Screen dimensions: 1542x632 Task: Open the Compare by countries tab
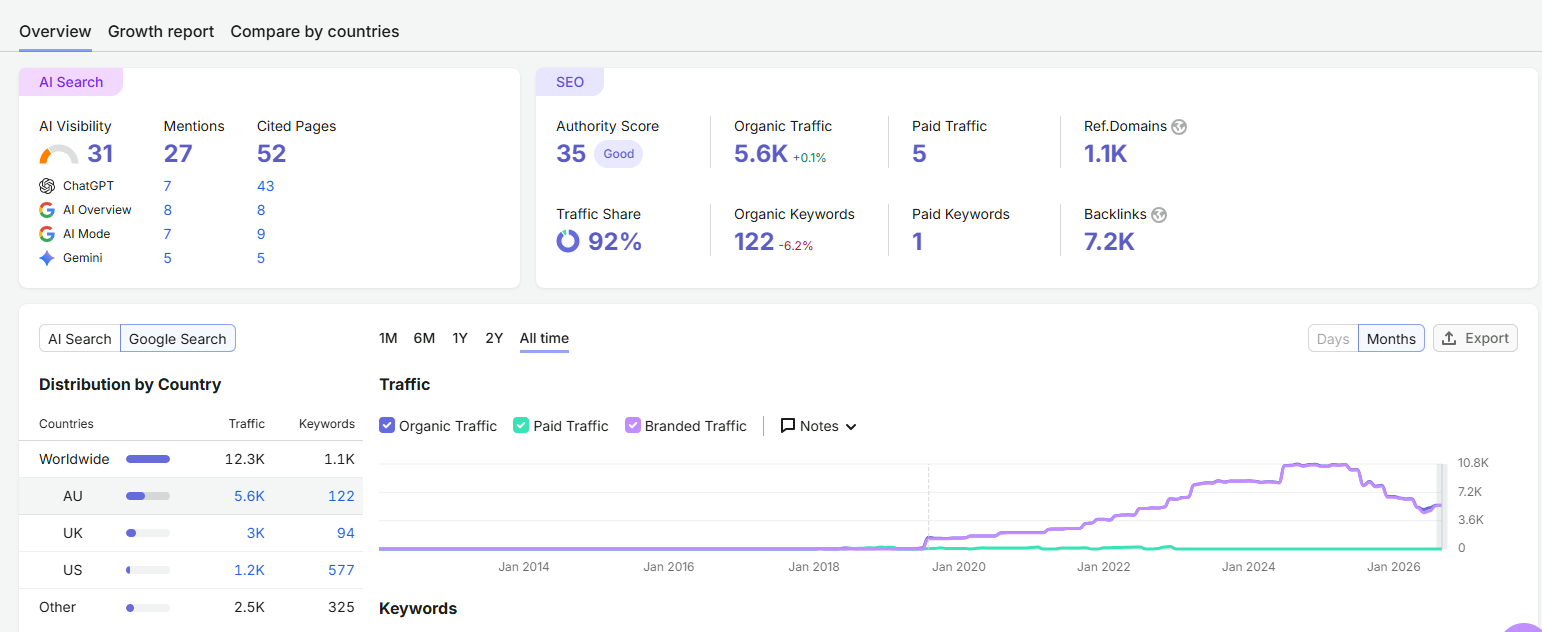(x=315, y=31)
